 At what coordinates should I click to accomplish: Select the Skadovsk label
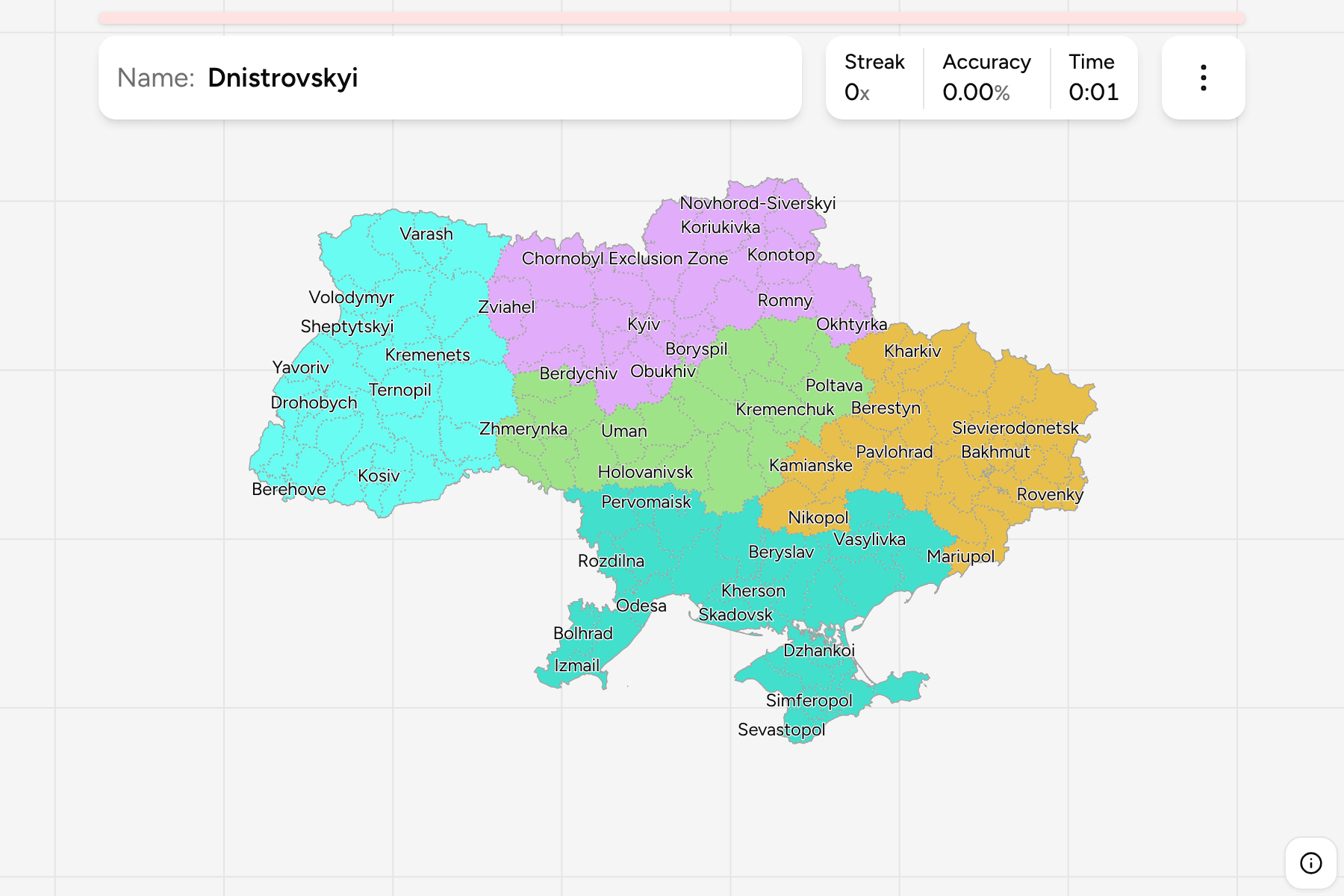point(735,615)
